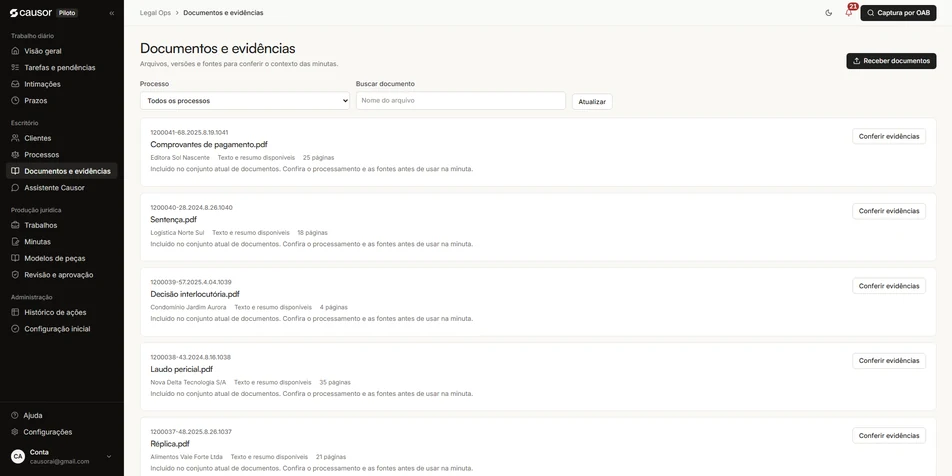
Task: Click the Buscar documento input field
Action: point(461,101)
